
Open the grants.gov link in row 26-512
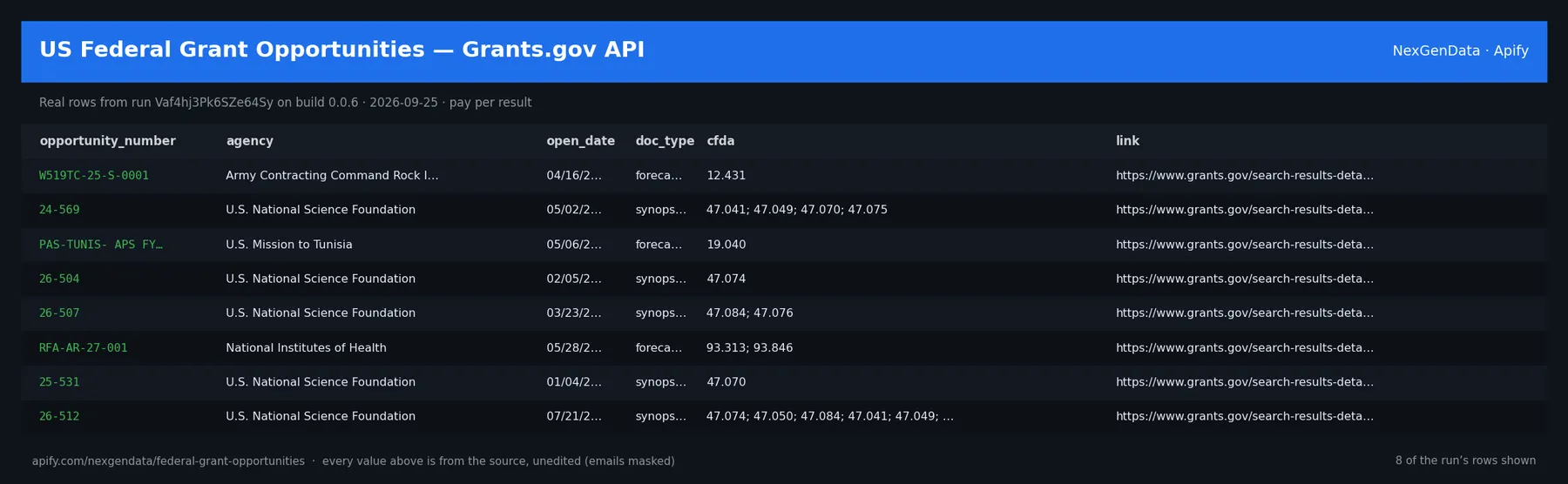pyautogui.click(x=1245, y=417)
